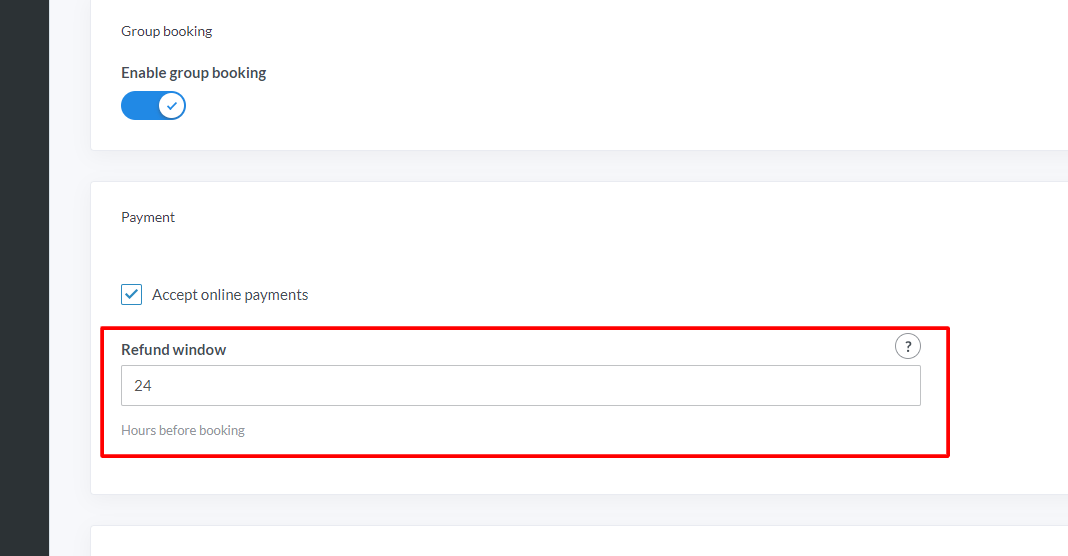
Task: Click the dark left sidebar strip
Action: [24, 278]
